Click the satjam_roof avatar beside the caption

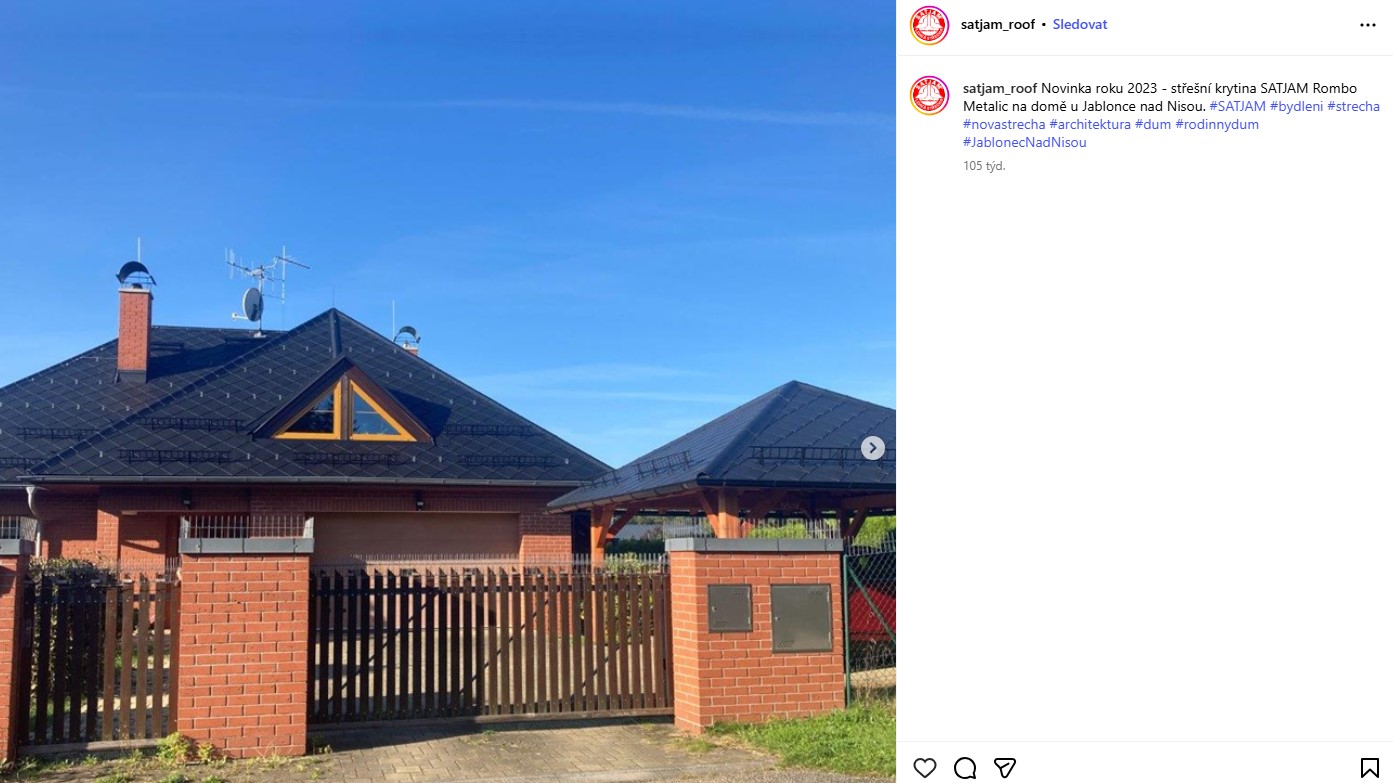pos(929,95)
